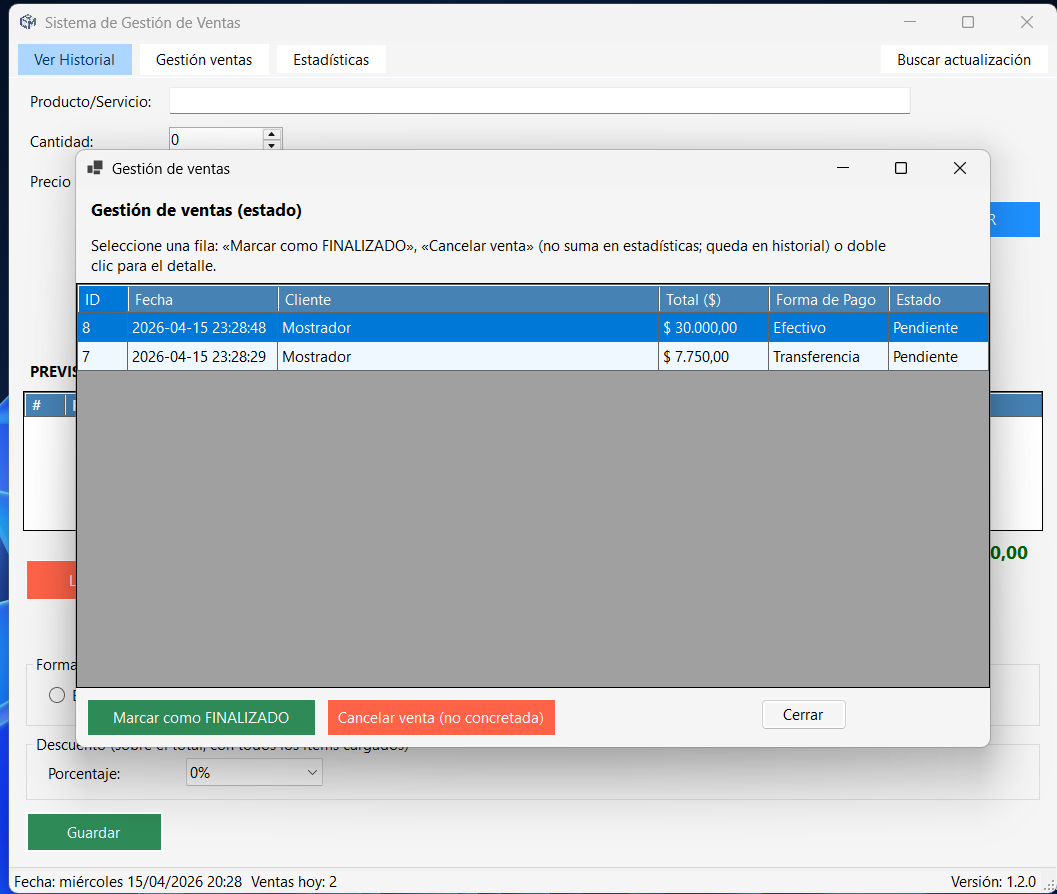Click Marcar como FINALIZADO button
1057x894 pixels.
(201, 717)
